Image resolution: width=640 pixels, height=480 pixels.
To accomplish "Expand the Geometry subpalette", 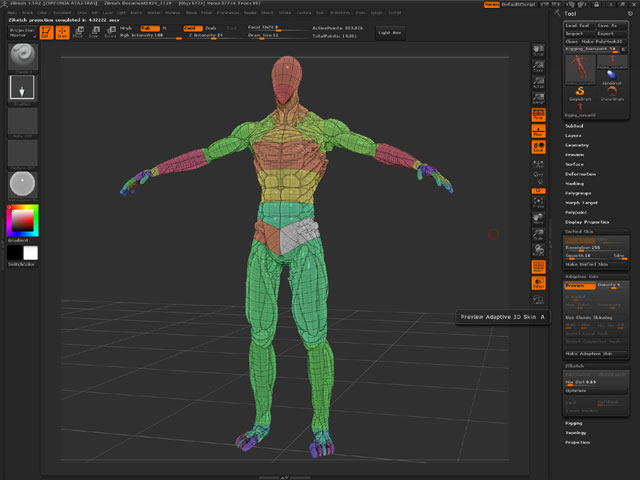I will (x=578, y=145).
